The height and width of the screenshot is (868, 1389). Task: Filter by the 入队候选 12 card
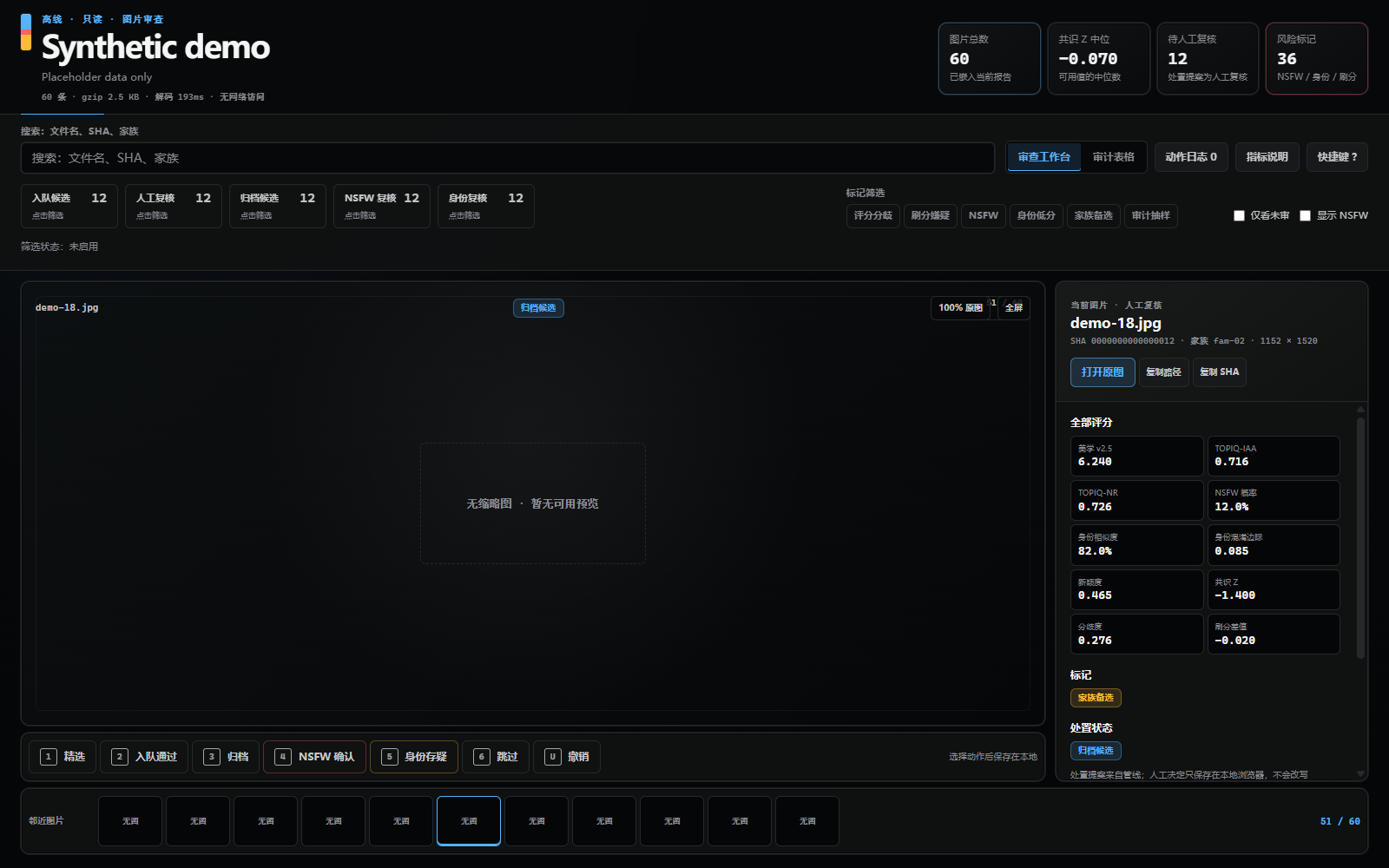pos(69,206)
